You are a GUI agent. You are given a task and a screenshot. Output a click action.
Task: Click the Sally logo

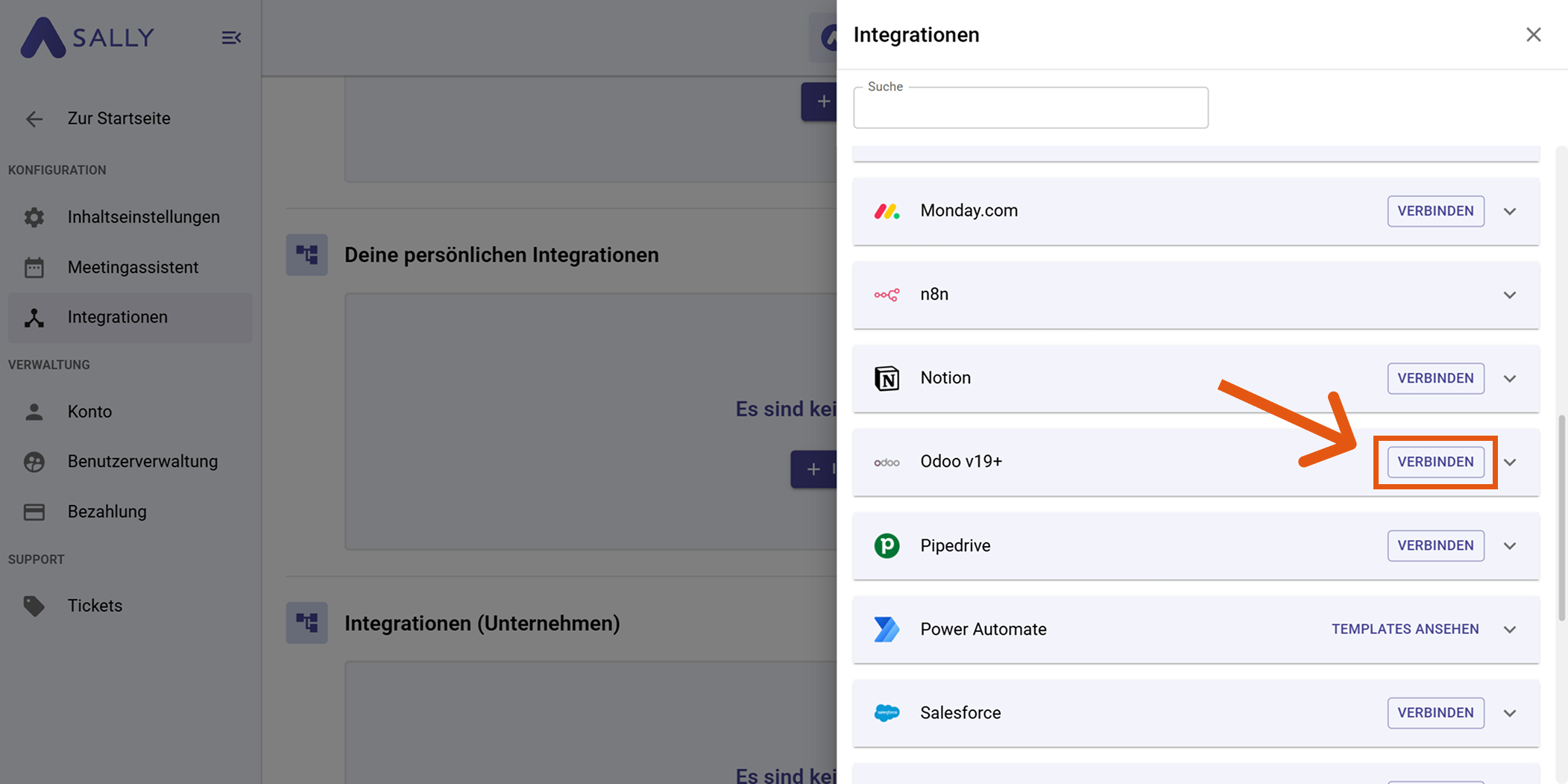[x=87, y=37]
